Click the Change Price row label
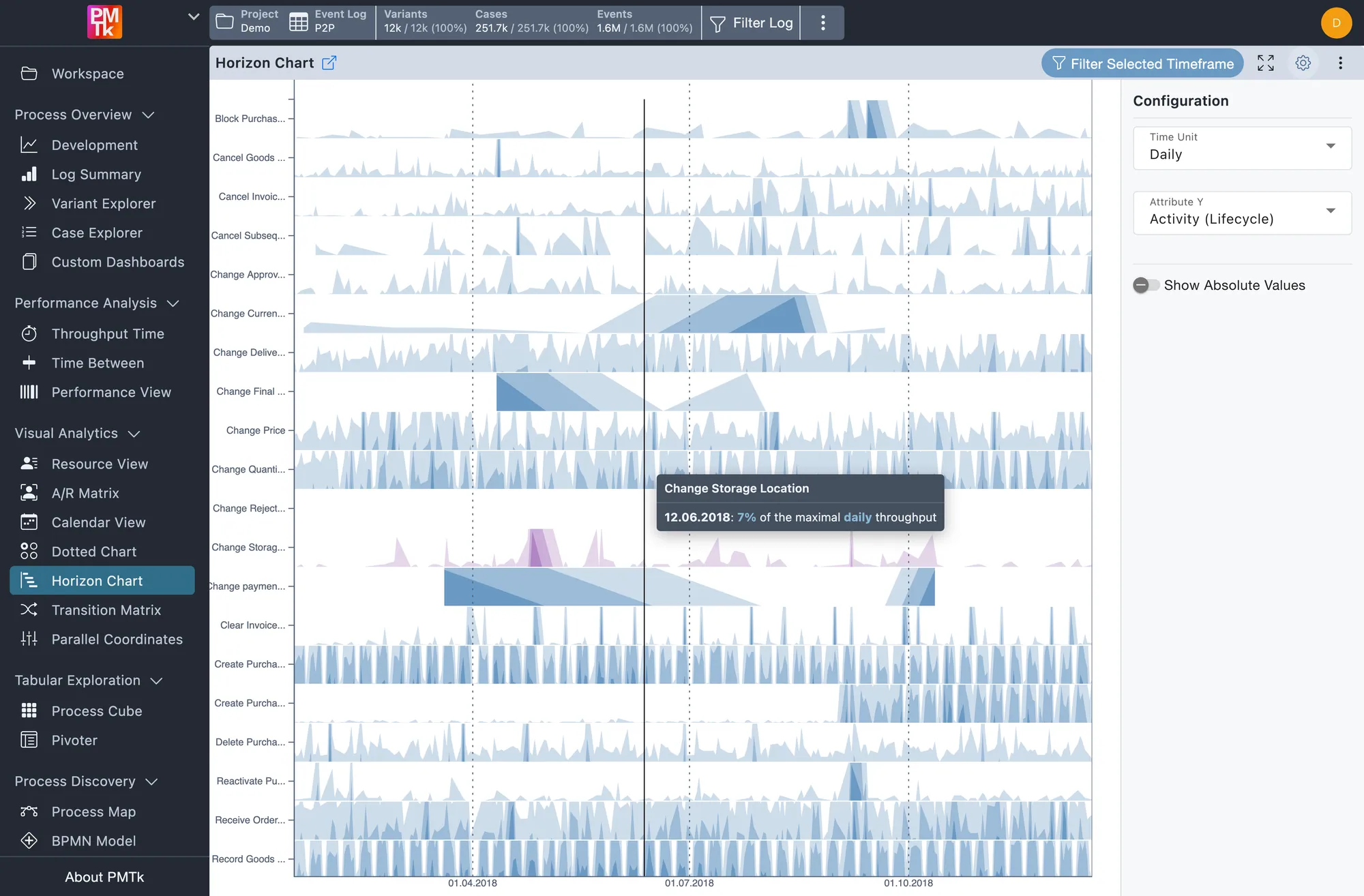 click(256, 430)
